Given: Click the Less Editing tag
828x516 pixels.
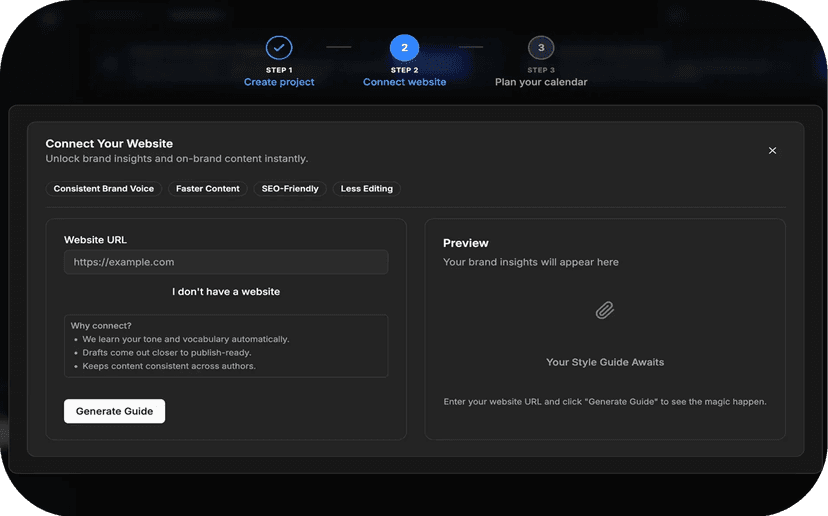Looking at the screenshot, I should (366, 189).
